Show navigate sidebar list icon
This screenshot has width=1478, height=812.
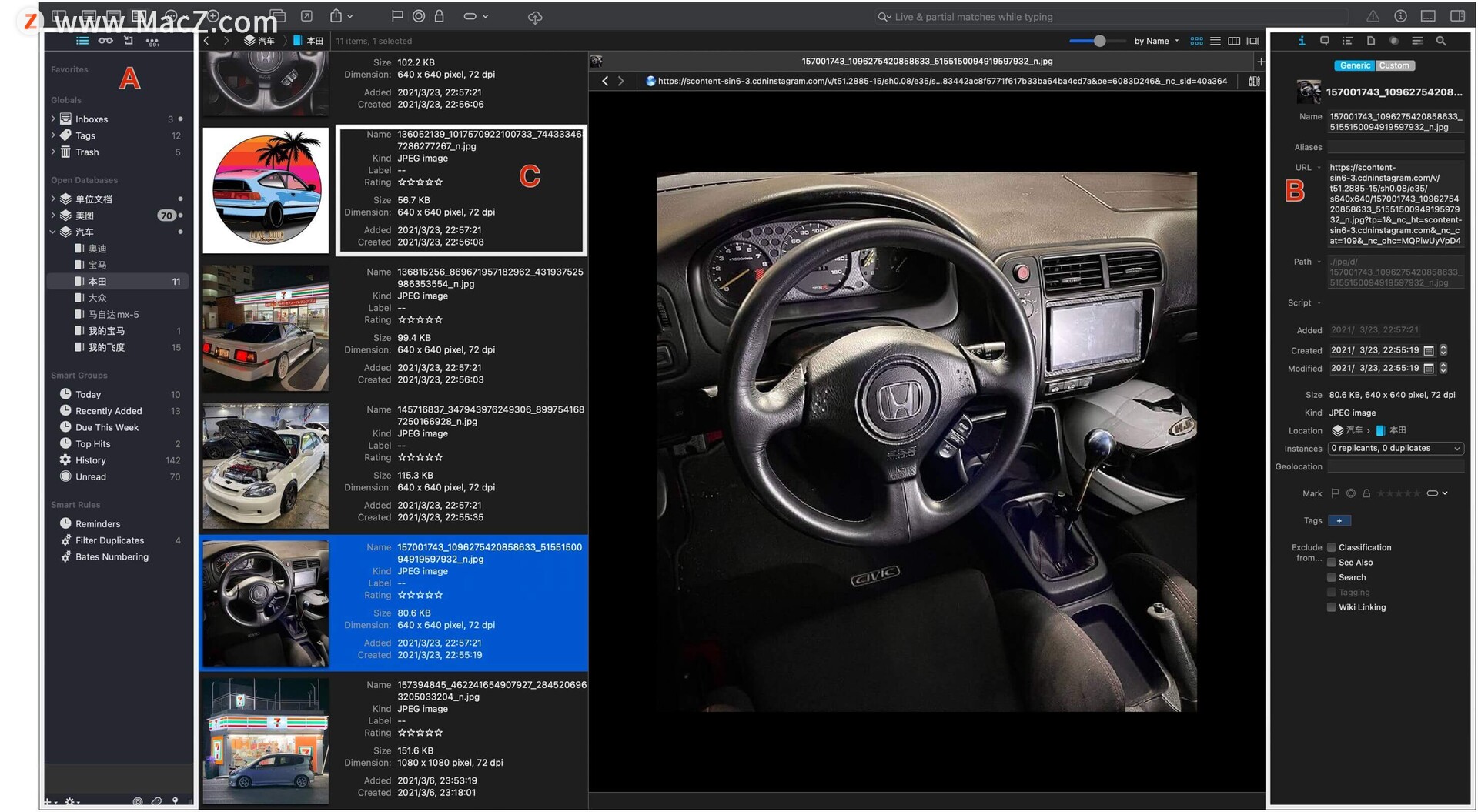(82, 41)
